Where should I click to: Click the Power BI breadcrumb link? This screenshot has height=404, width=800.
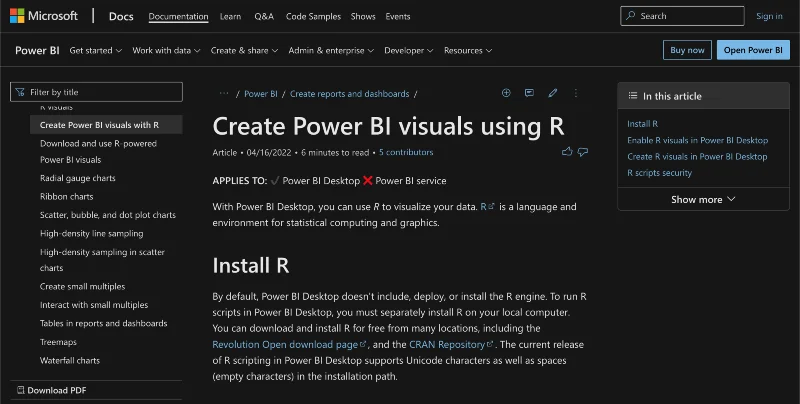261,94
